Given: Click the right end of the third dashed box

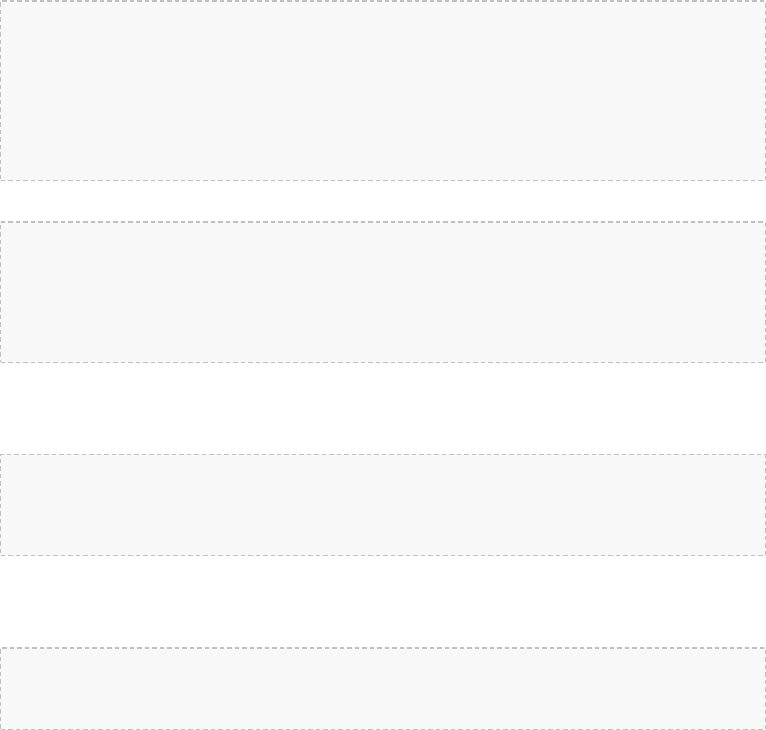Looking at the screenshot, I should [746, 505].
